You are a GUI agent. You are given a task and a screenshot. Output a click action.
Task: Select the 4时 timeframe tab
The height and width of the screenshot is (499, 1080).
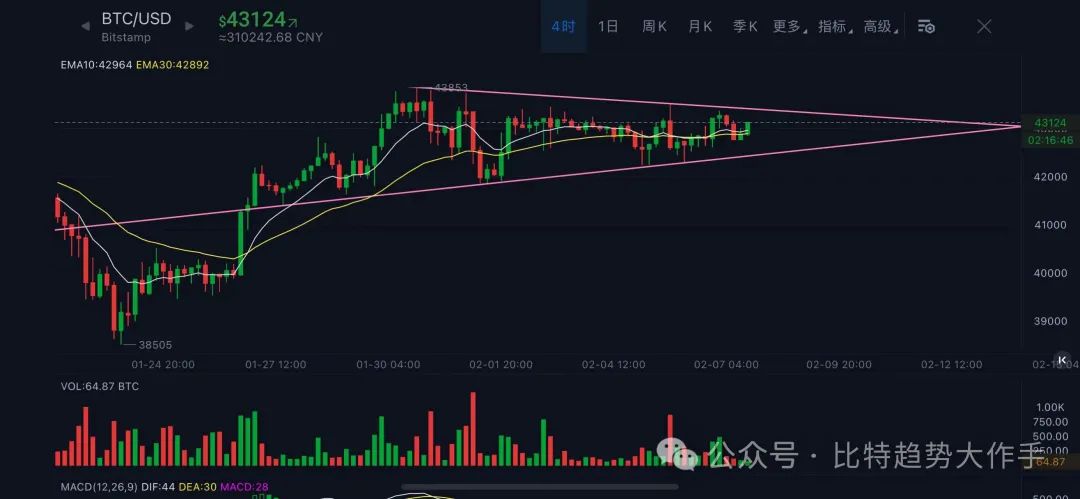[563, 27]
